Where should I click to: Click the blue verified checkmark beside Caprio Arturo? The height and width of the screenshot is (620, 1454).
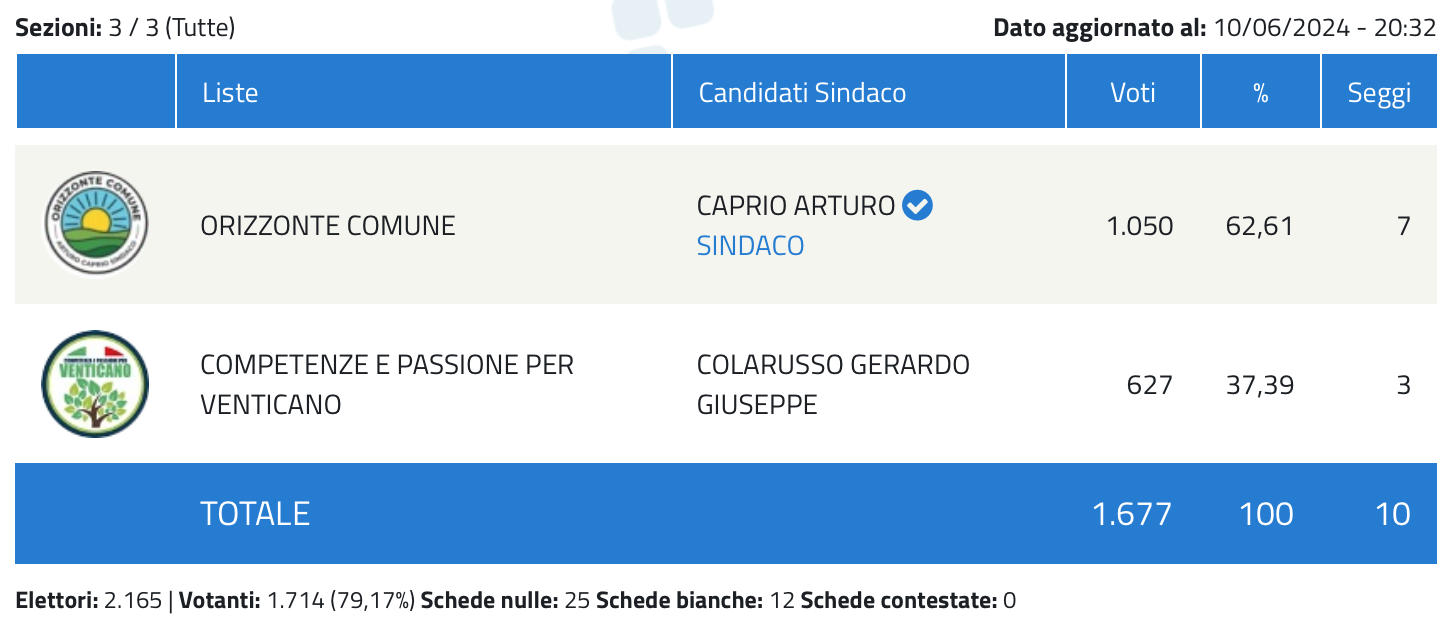(x=917, y=206)
